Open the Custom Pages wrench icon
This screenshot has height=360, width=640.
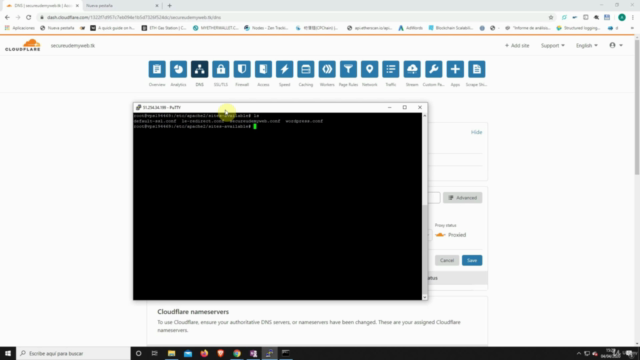[433, 69]
